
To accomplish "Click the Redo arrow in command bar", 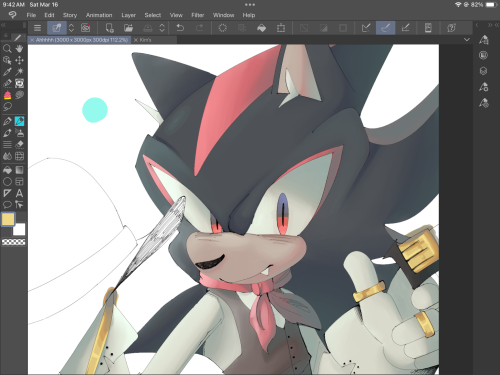I will pyautogui.click(x=199, y=28).
